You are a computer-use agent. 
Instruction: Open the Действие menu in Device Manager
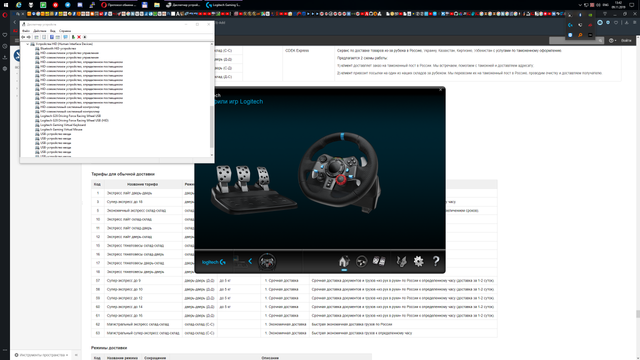click(x=40, y=31)
